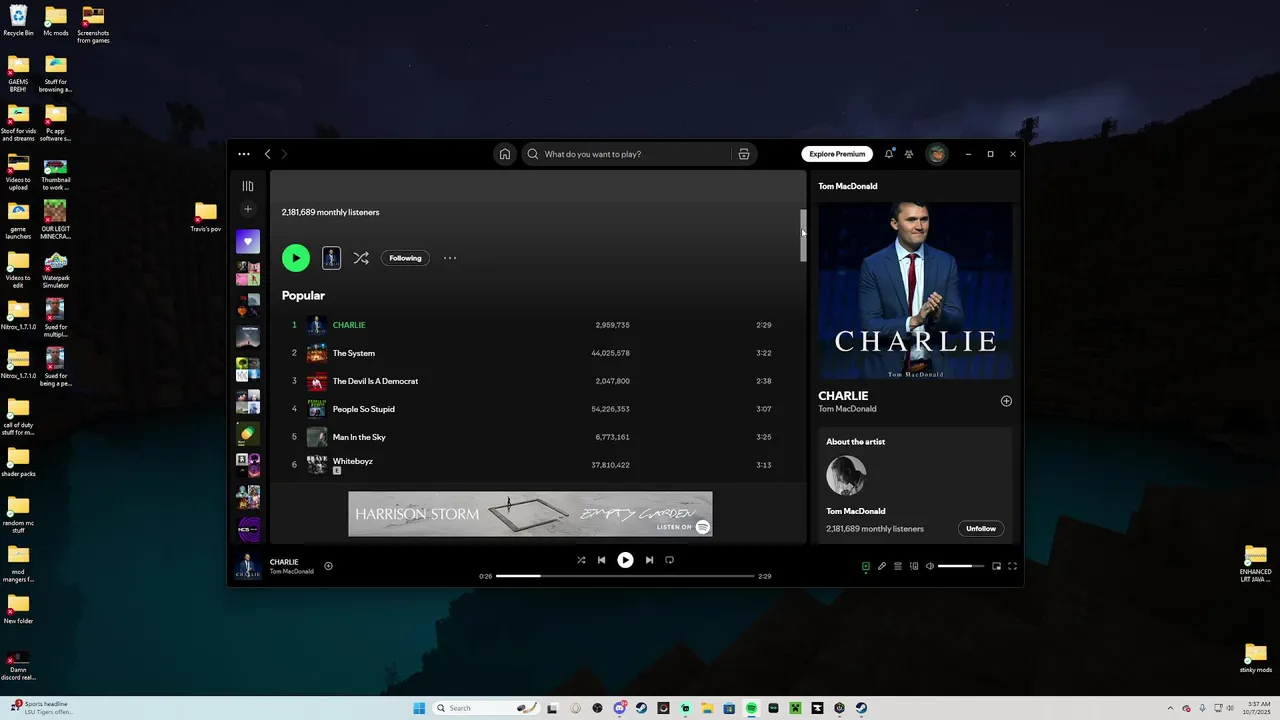Open the Windows Start menu
The height and width of the screenshot is (720, 1280).
point(419,708)
